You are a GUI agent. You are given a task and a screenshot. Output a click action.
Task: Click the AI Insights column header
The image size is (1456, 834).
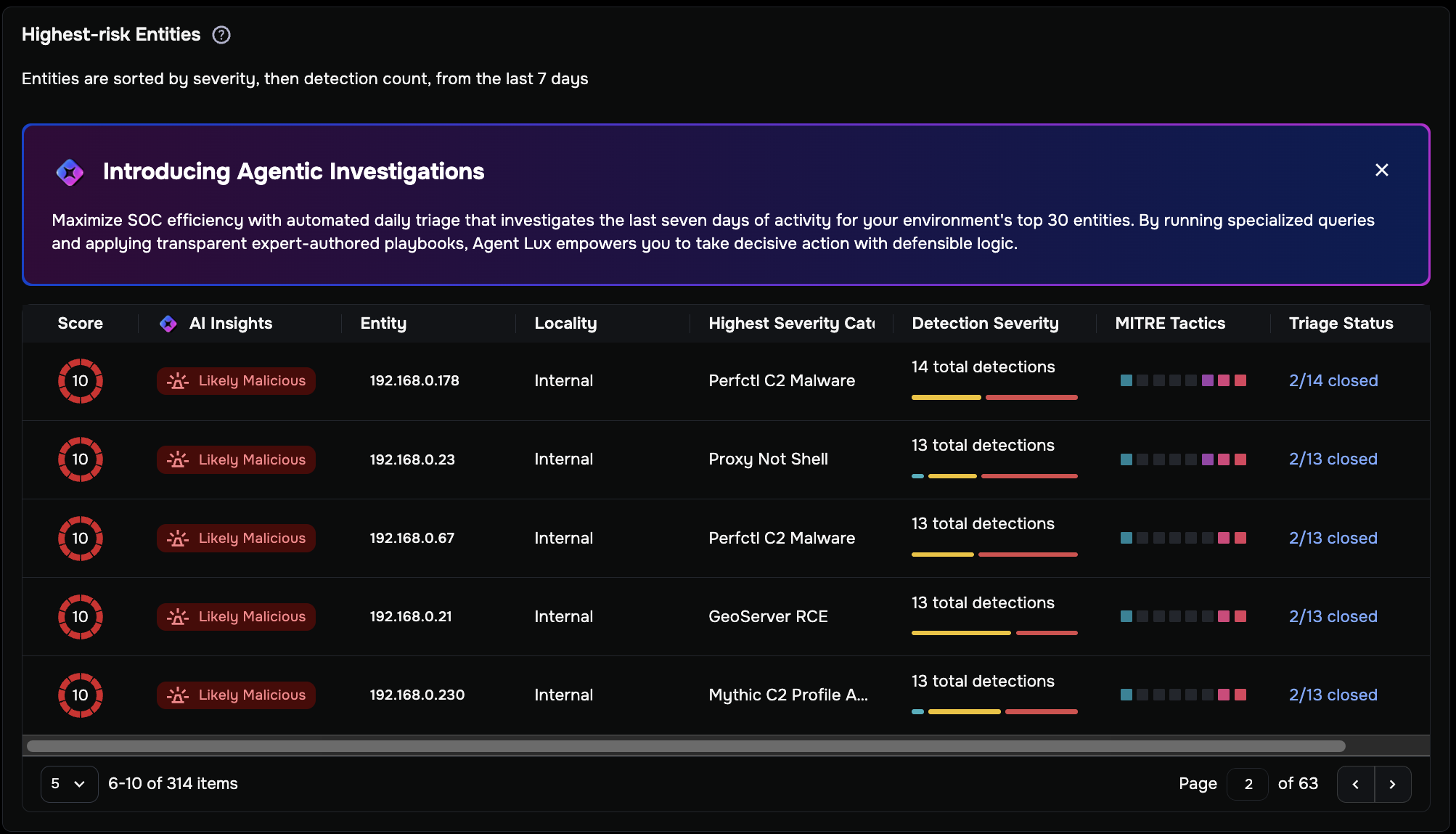(x=231, y=324)
